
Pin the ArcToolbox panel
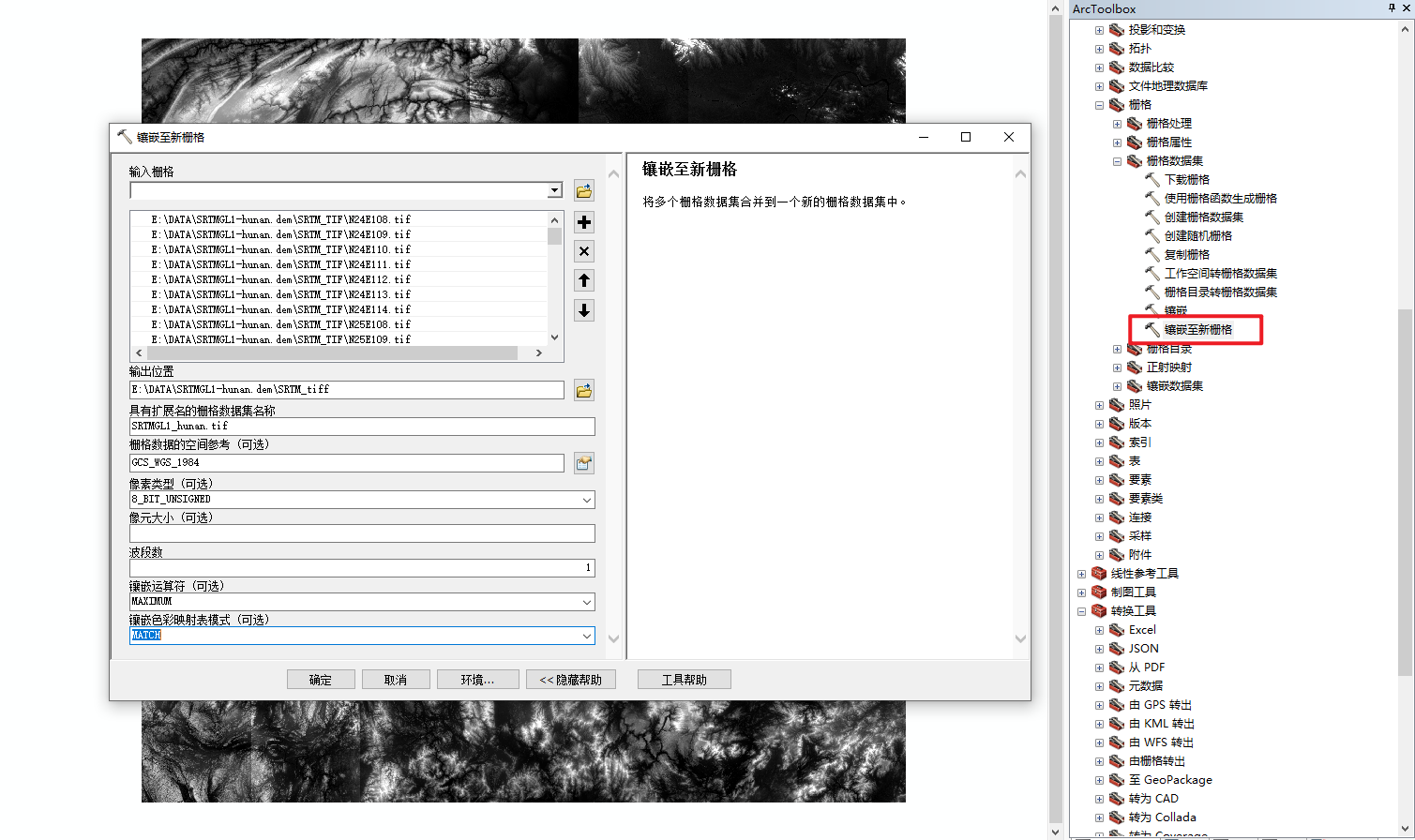pos(1392,7)
